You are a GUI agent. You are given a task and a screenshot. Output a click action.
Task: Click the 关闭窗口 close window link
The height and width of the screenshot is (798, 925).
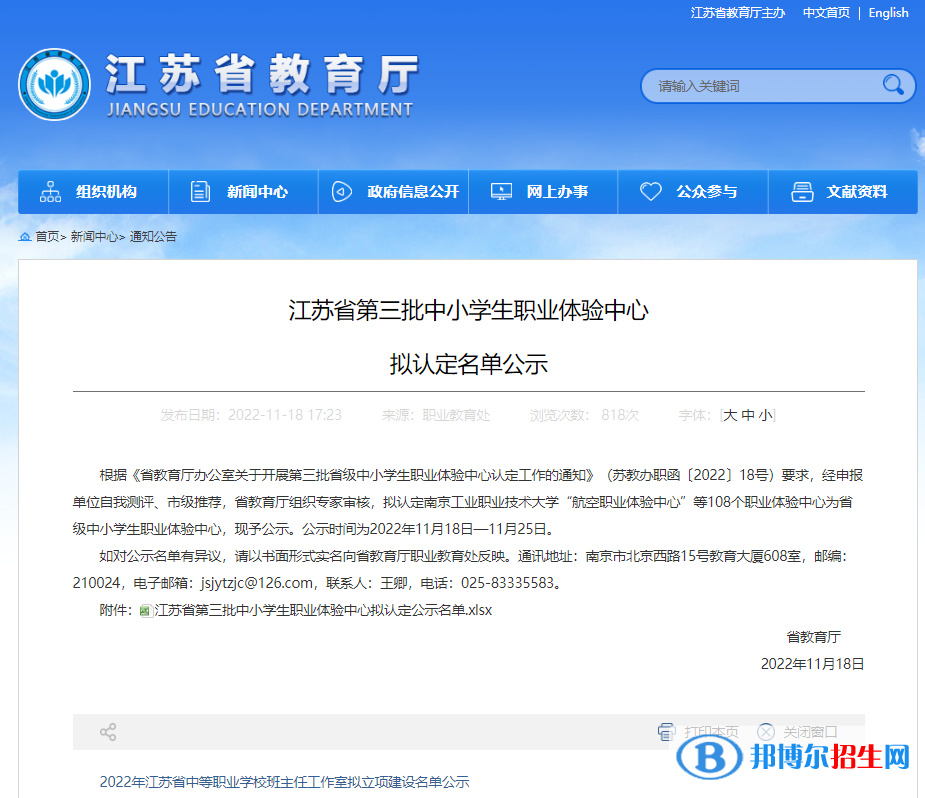pyautogui.click(x=810, y=732)
